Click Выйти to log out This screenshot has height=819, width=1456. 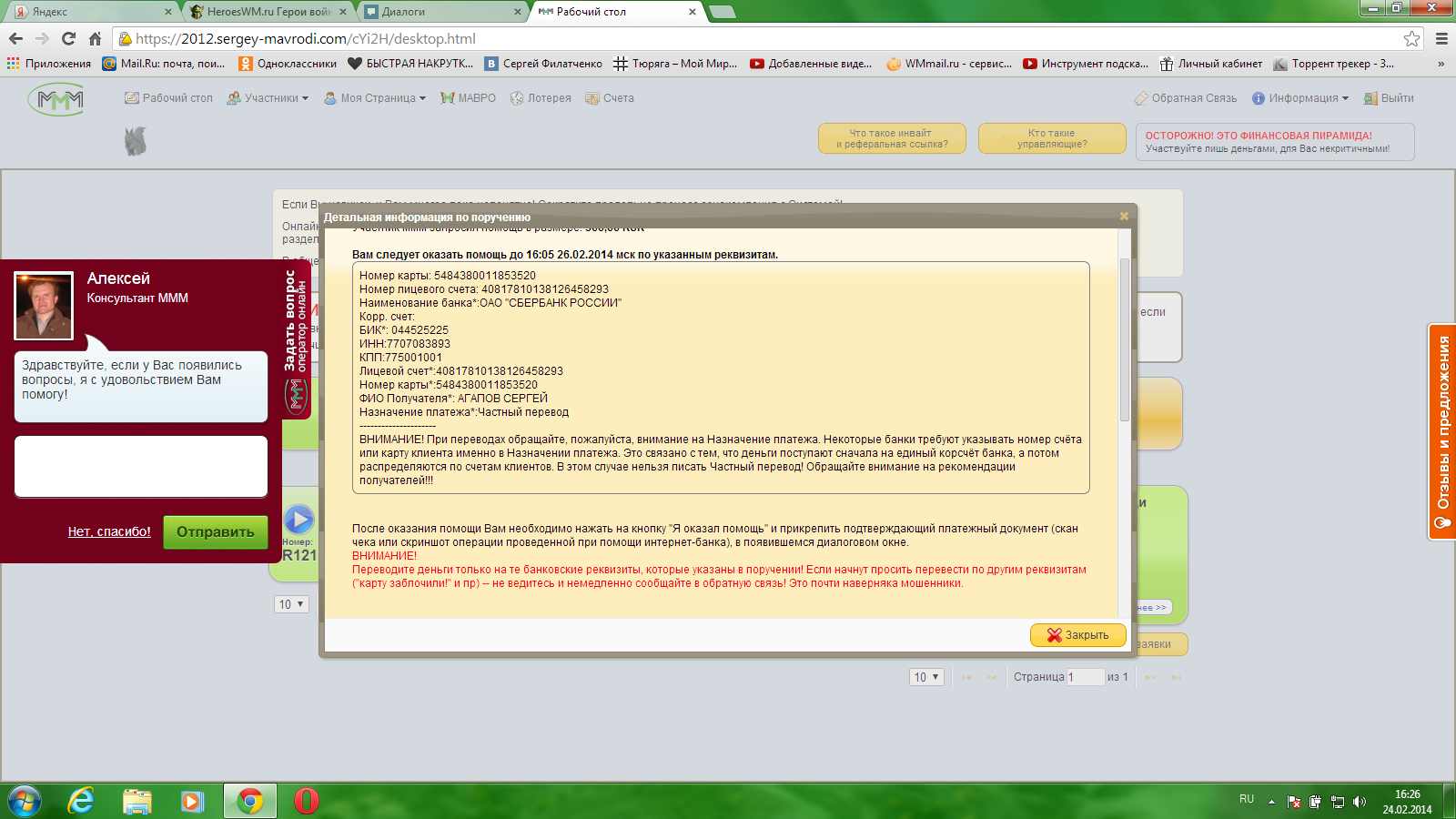[x=1389, y=98]
